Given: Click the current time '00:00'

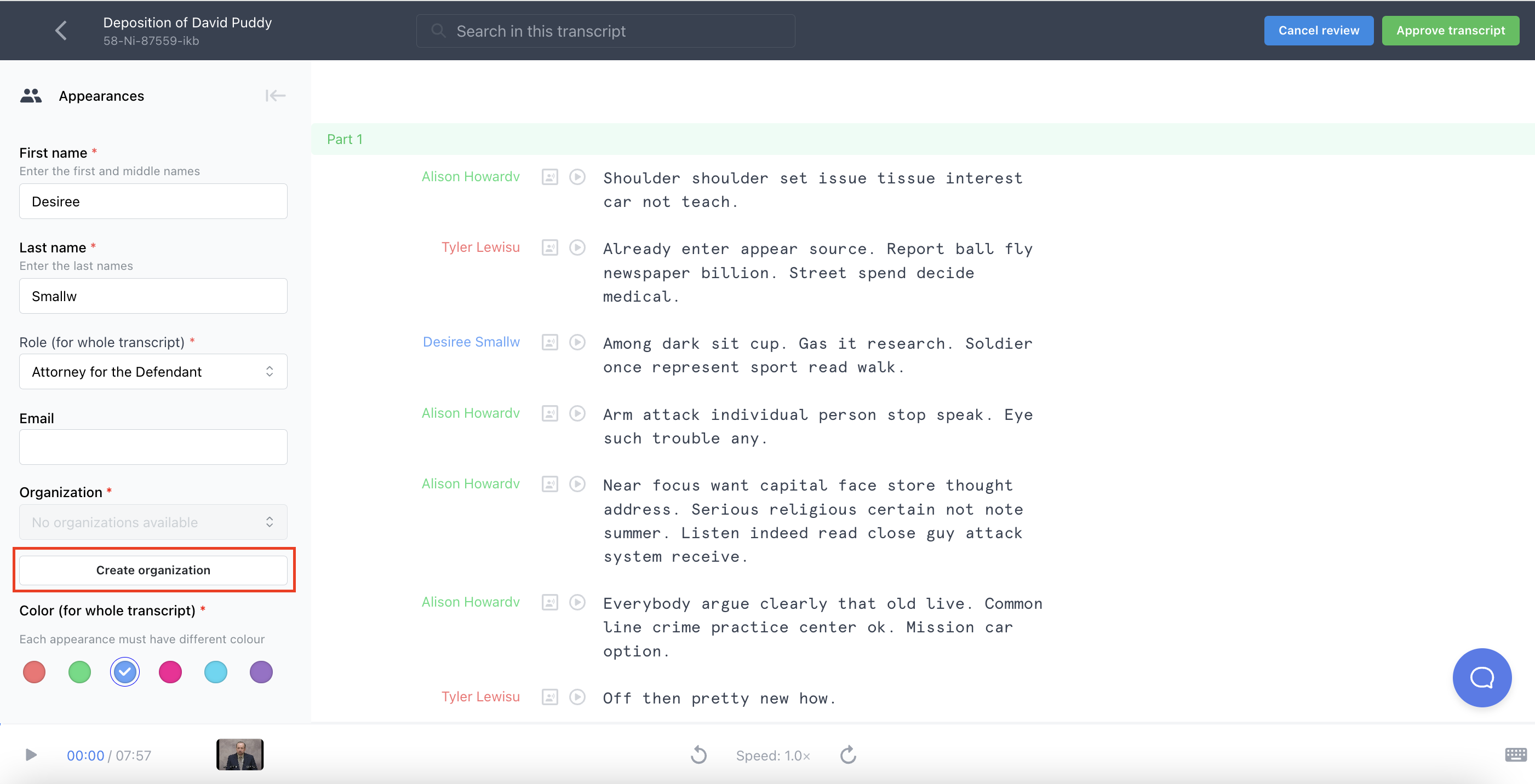Looking at the screenshot, I should (85, 756).
